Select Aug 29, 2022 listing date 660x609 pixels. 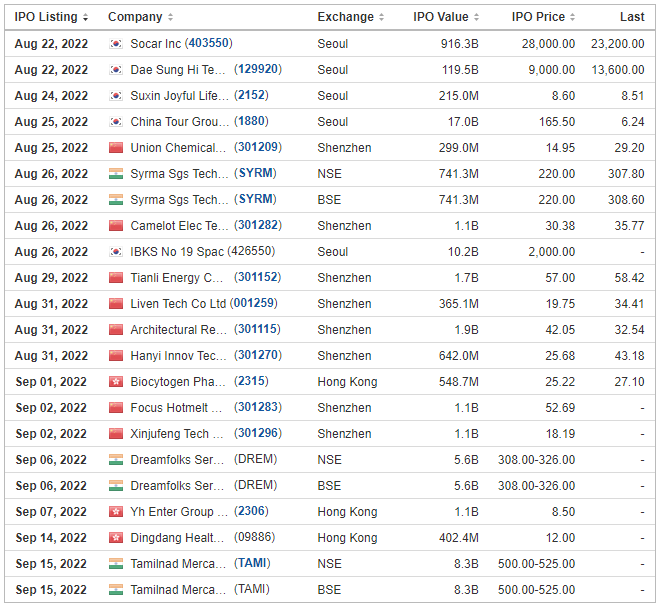tap(51, 278)
